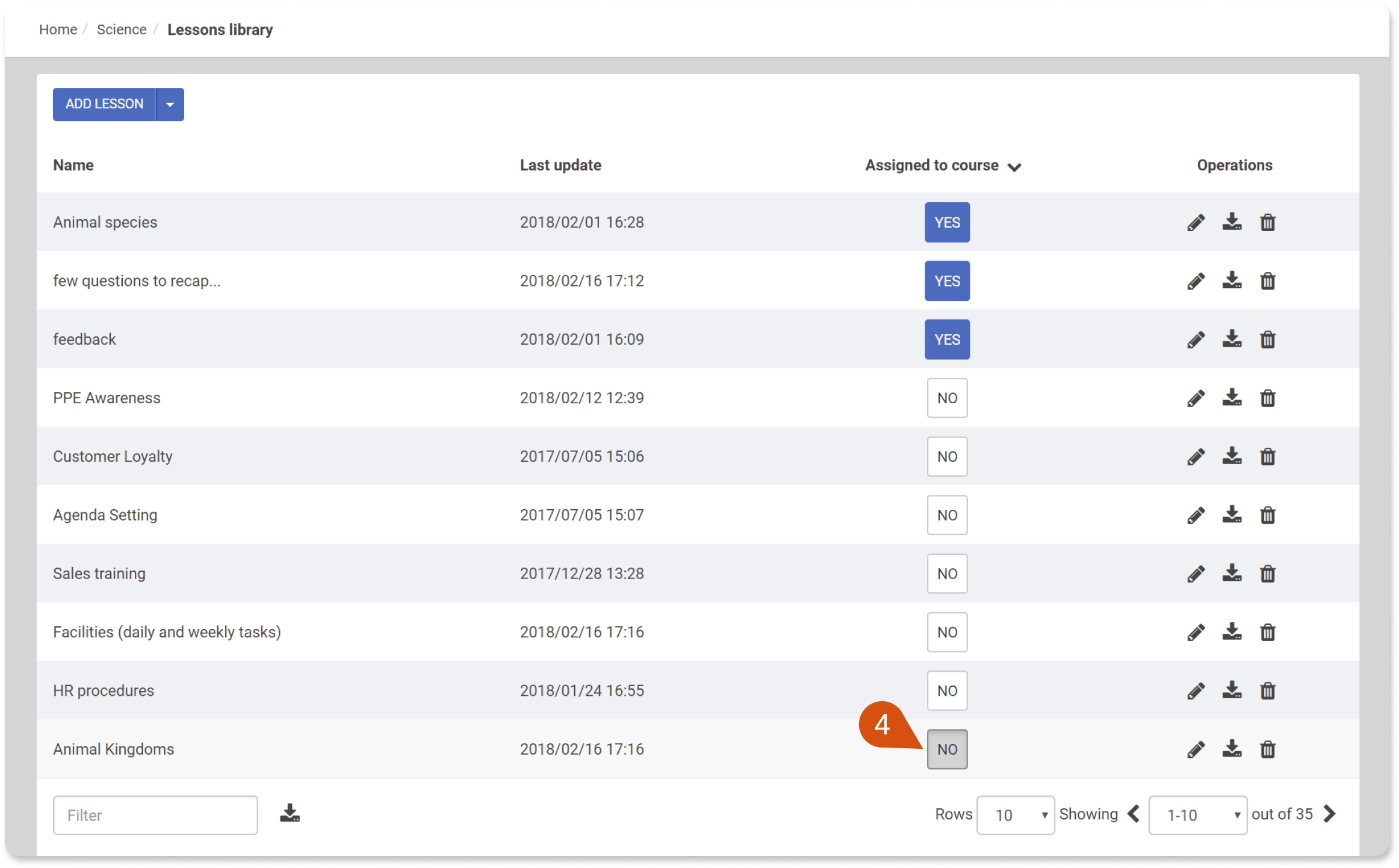Go to Science breadcrumb
Viewport: 1399px width, 868px height.
122,29
